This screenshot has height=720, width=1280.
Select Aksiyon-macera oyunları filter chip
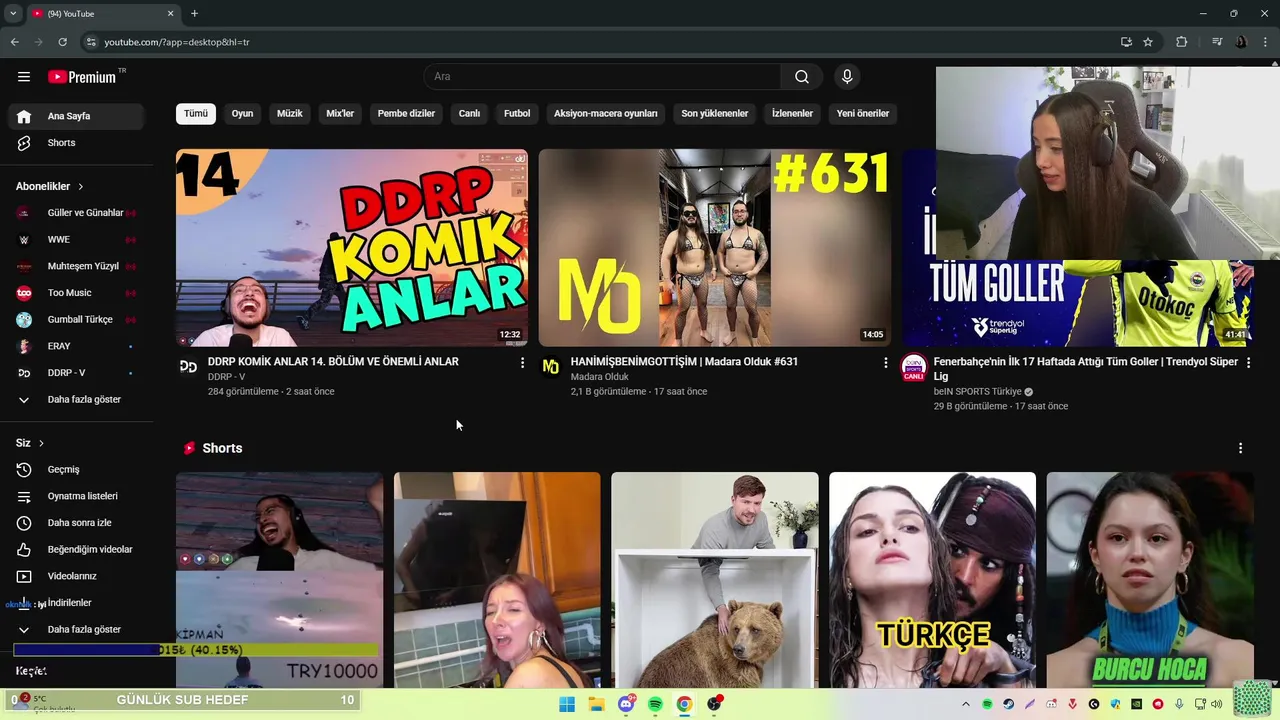[x=606, y=113]
